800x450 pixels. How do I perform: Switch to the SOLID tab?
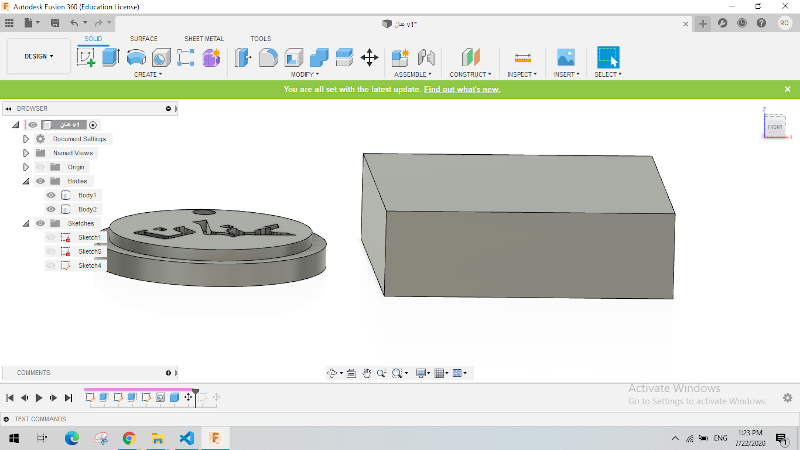click(93, 39)
